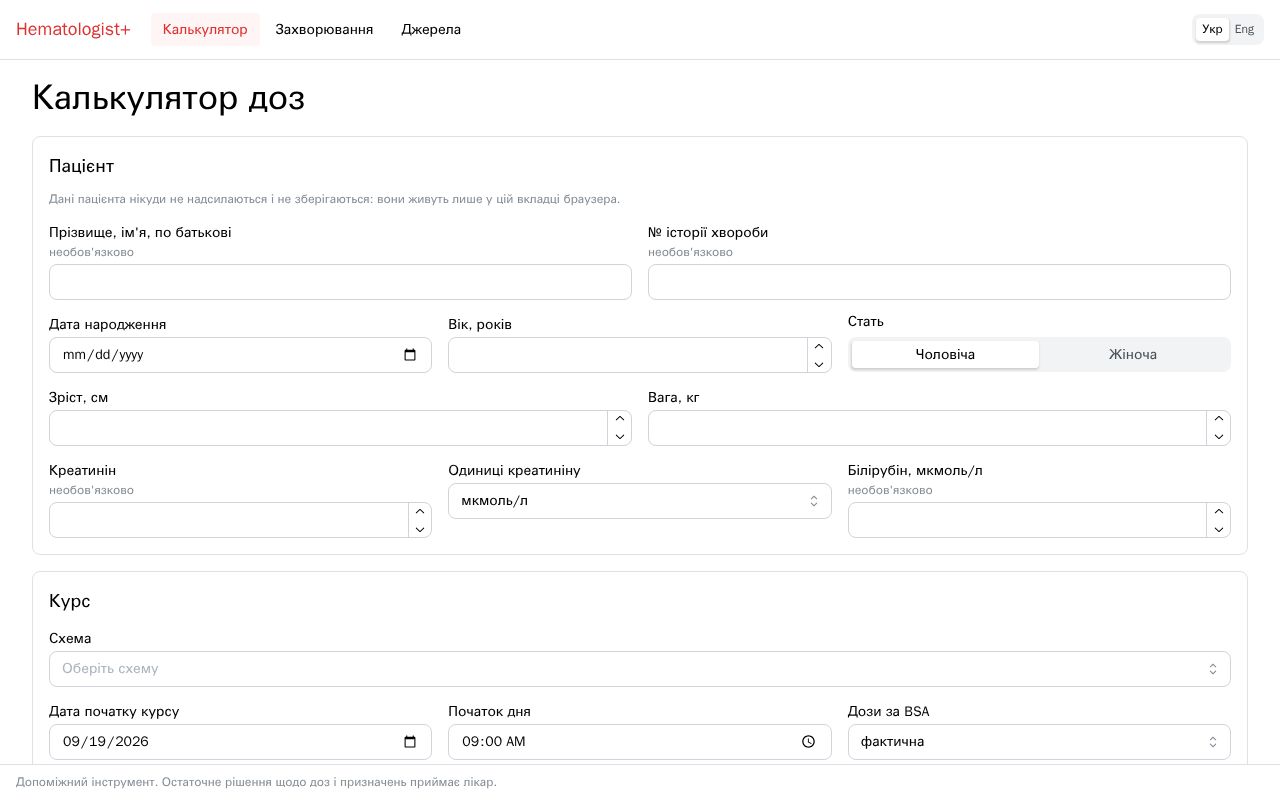The height and width of the screenshot is (800, 1280).
Task: Select Жіноча sex option
Action: click(x=1133, y=355)
